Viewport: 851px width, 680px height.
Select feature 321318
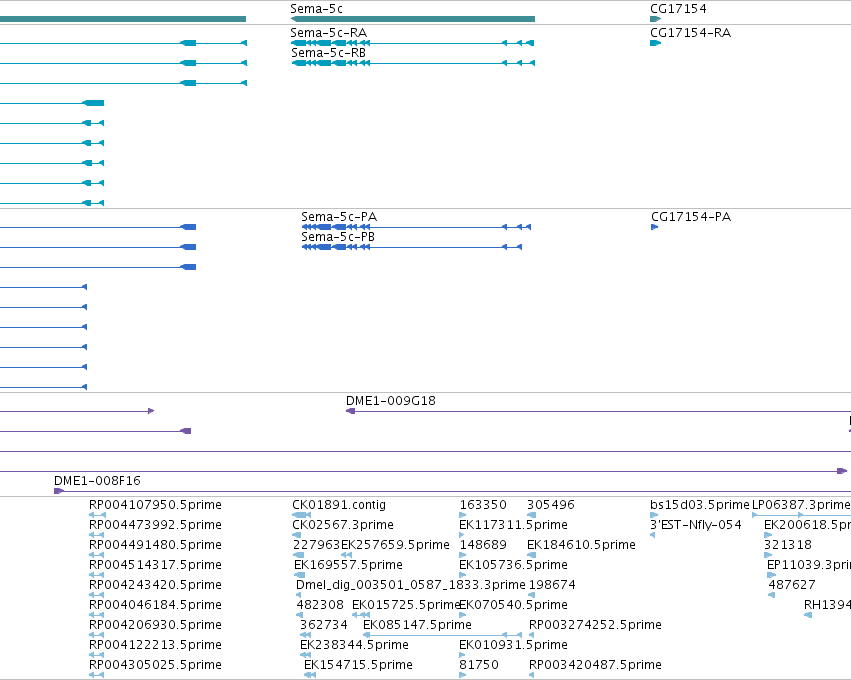pos(788,544)
